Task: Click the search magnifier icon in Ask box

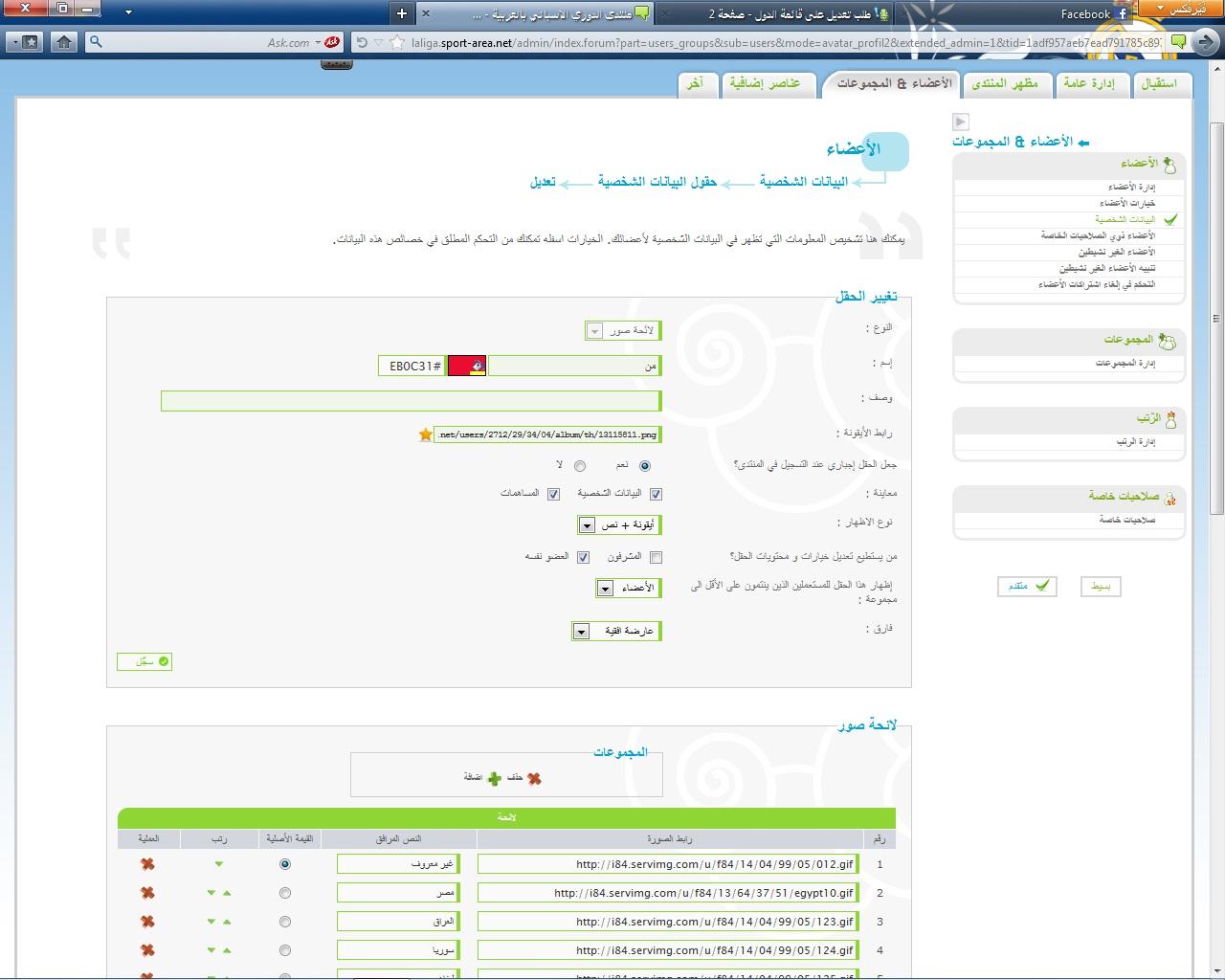Action: pos(96,42)
